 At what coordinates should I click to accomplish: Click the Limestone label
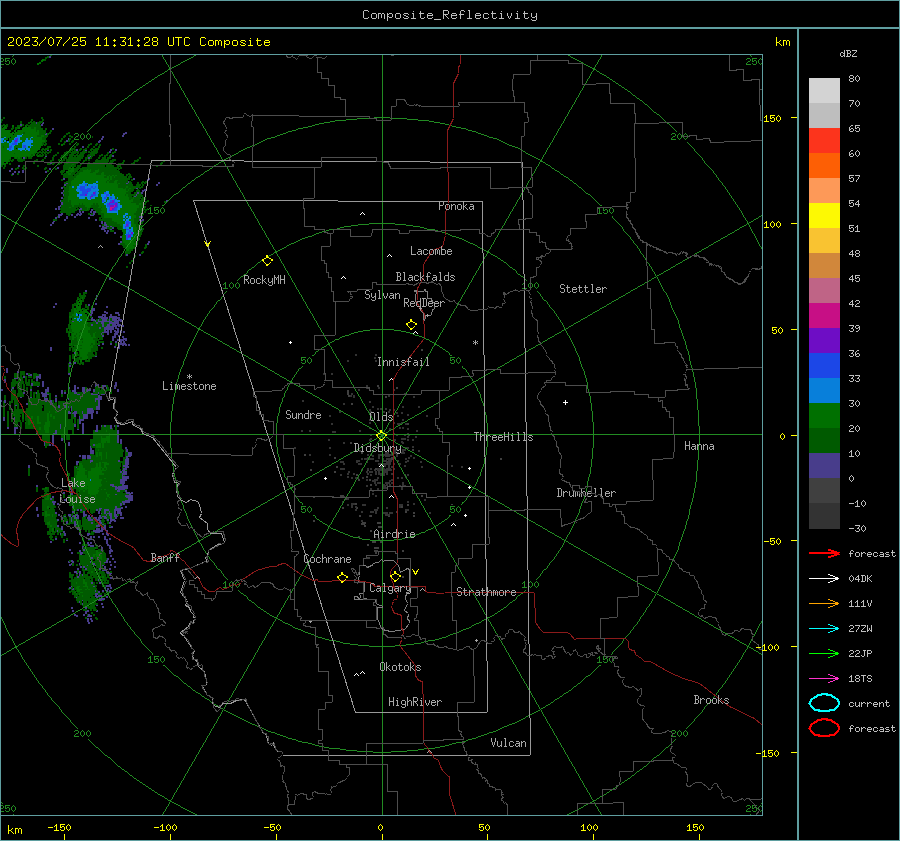189,386
